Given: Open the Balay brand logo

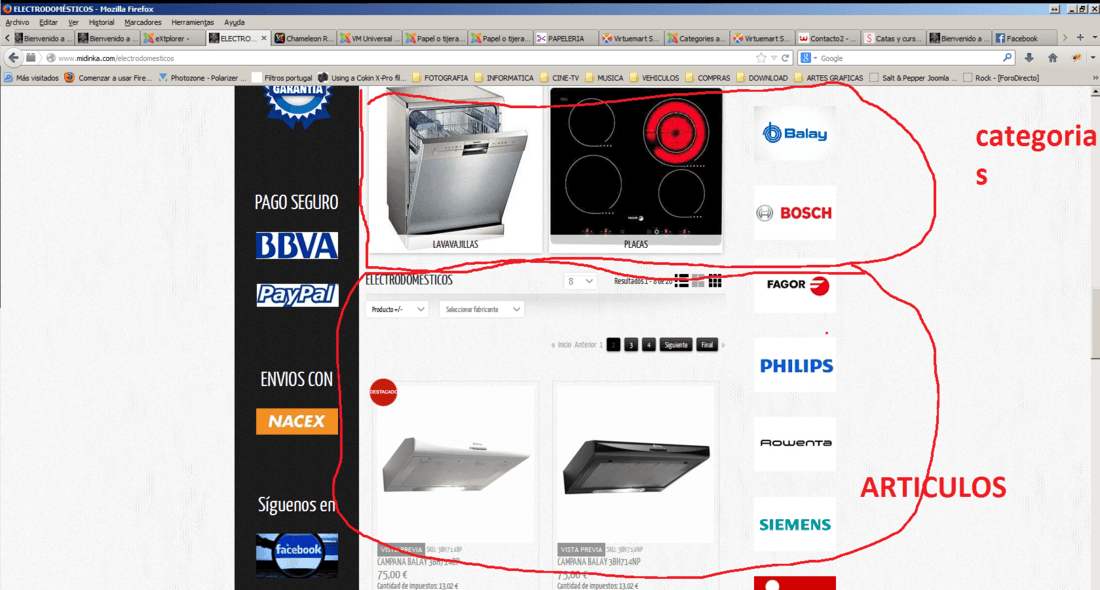Looking at the screenshot, I should pyautogui.click(x=795, y=133).
